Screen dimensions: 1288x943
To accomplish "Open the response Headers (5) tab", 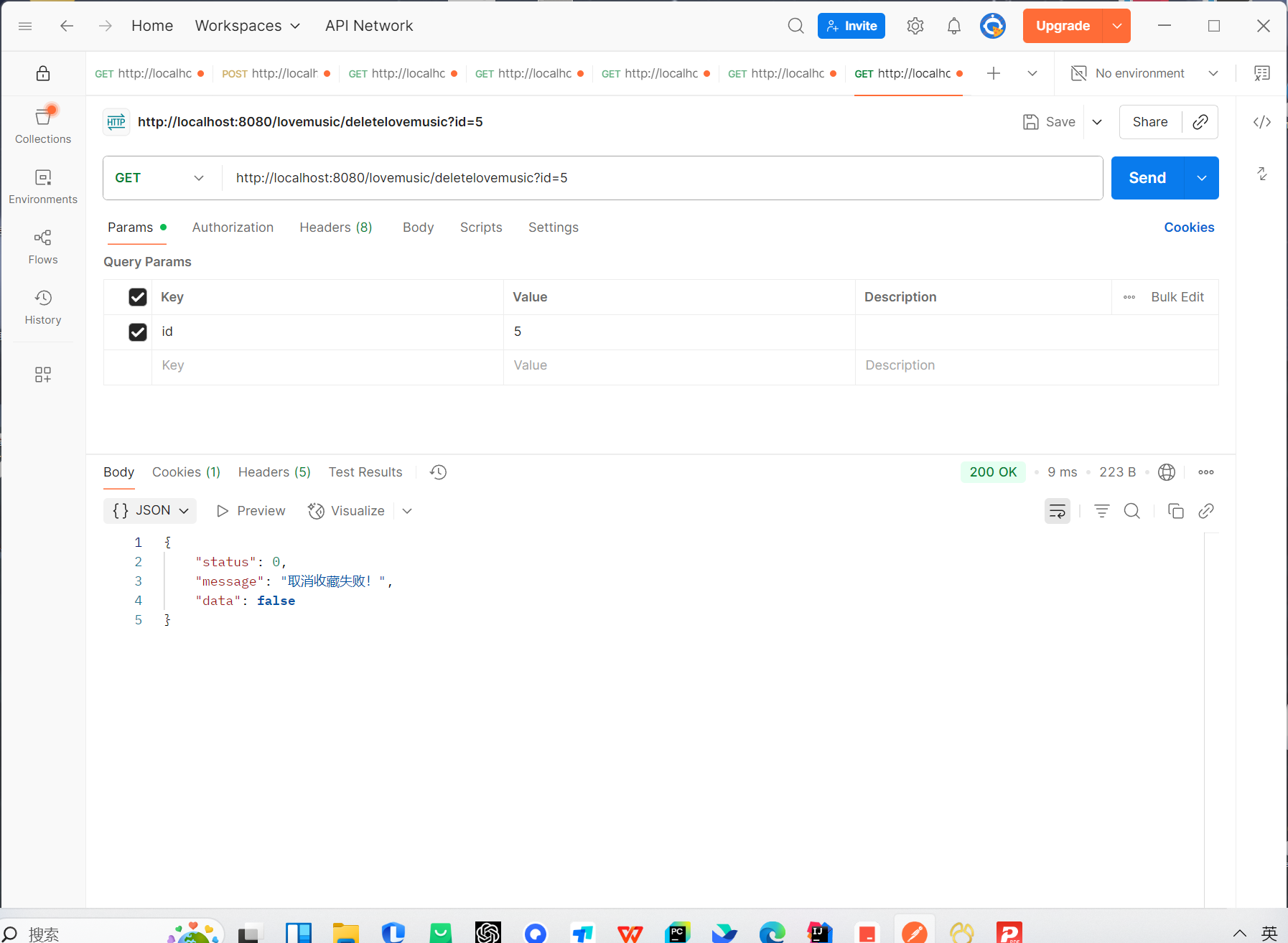I will [274, 472].
